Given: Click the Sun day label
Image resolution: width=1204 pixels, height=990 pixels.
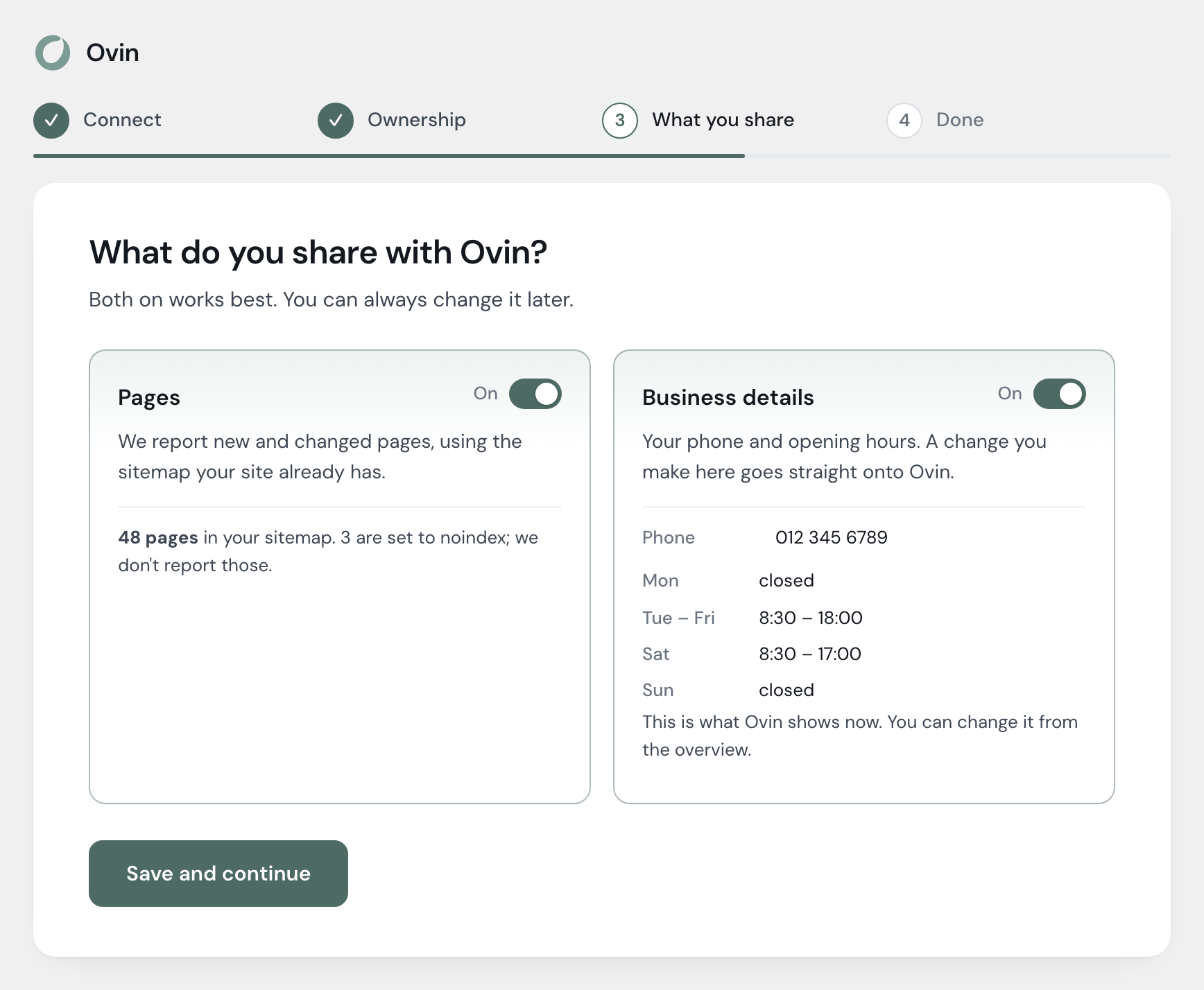Looking at the screenshot, I should [658, 690].
